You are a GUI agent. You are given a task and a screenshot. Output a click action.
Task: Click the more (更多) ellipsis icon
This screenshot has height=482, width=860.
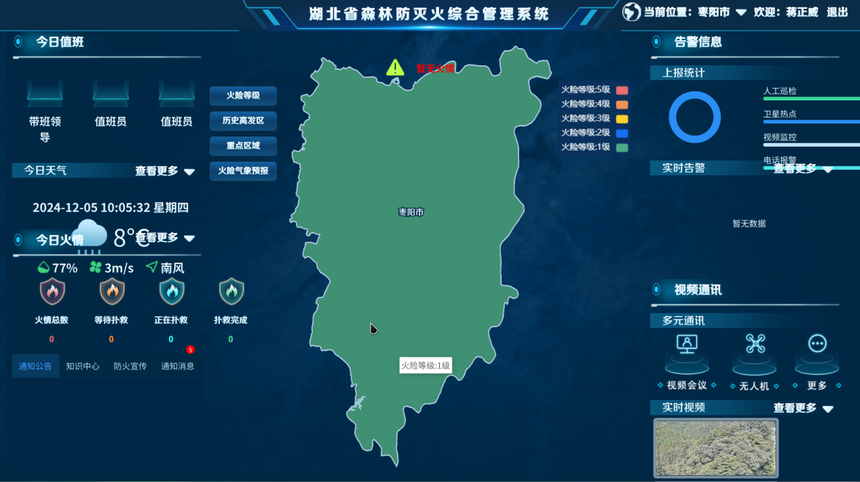point(817,345)
